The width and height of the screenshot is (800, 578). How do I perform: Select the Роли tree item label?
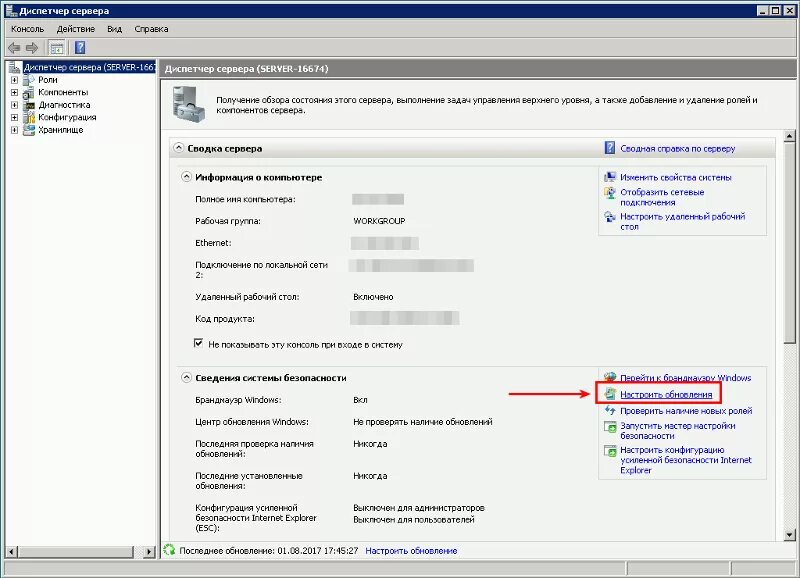tap(47, 80)
